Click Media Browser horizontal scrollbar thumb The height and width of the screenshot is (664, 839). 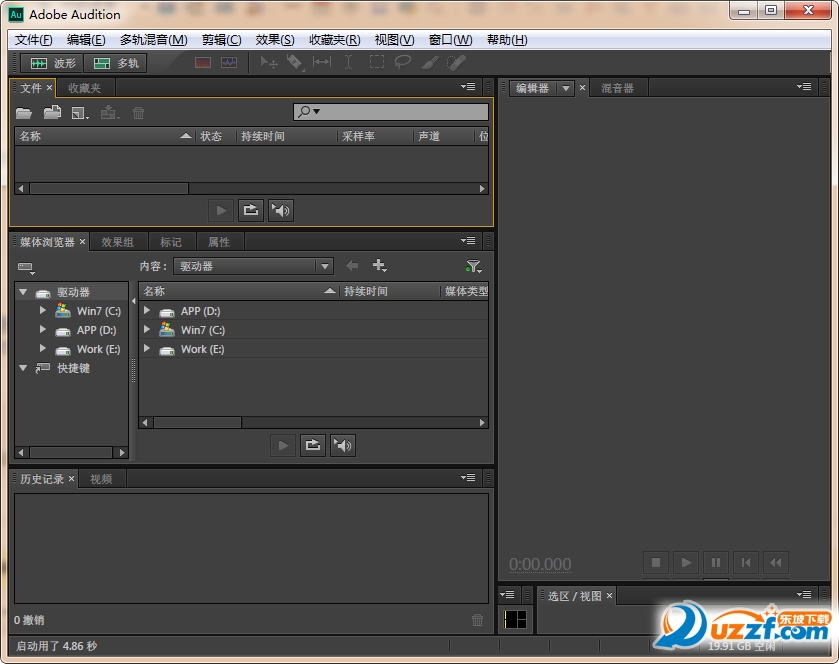click(197, 423)
